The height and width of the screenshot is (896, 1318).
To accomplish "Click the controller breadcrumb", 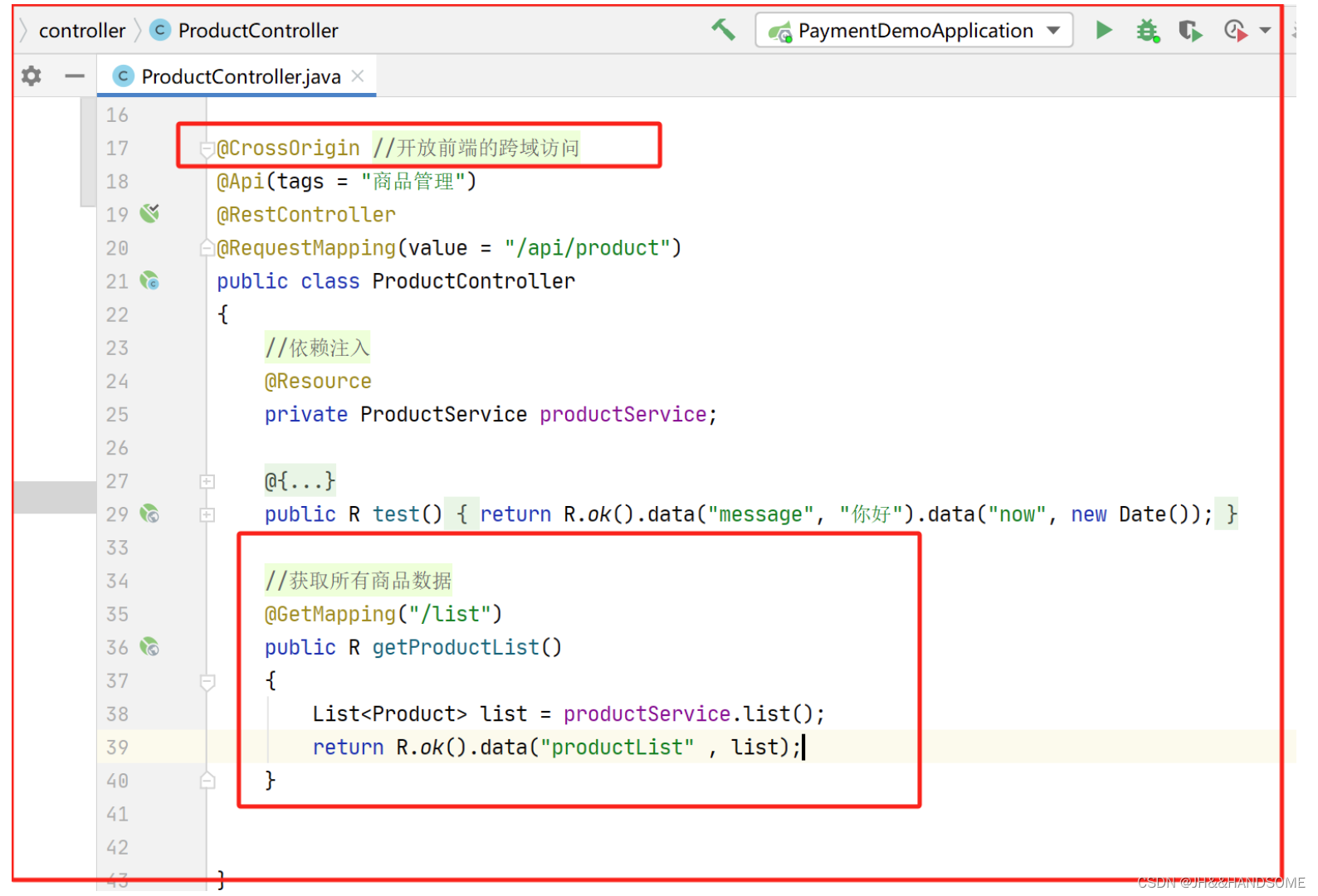I will [82, 31].
